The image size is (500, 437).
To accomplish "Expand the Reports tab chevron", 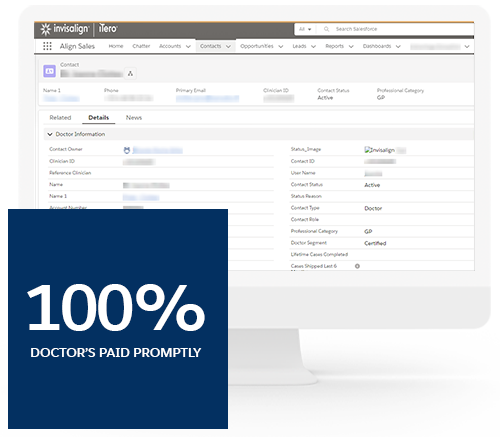I will [x=351, y=46].
